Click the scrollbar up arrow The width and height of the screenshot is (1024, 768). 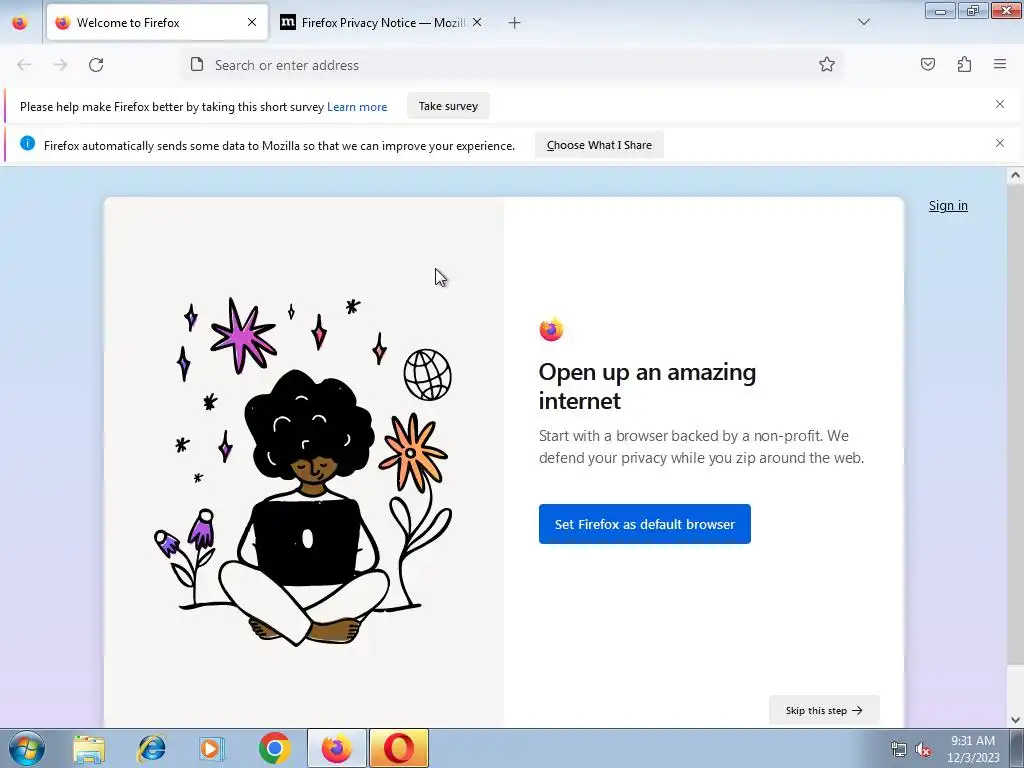tap(1015, 175)
